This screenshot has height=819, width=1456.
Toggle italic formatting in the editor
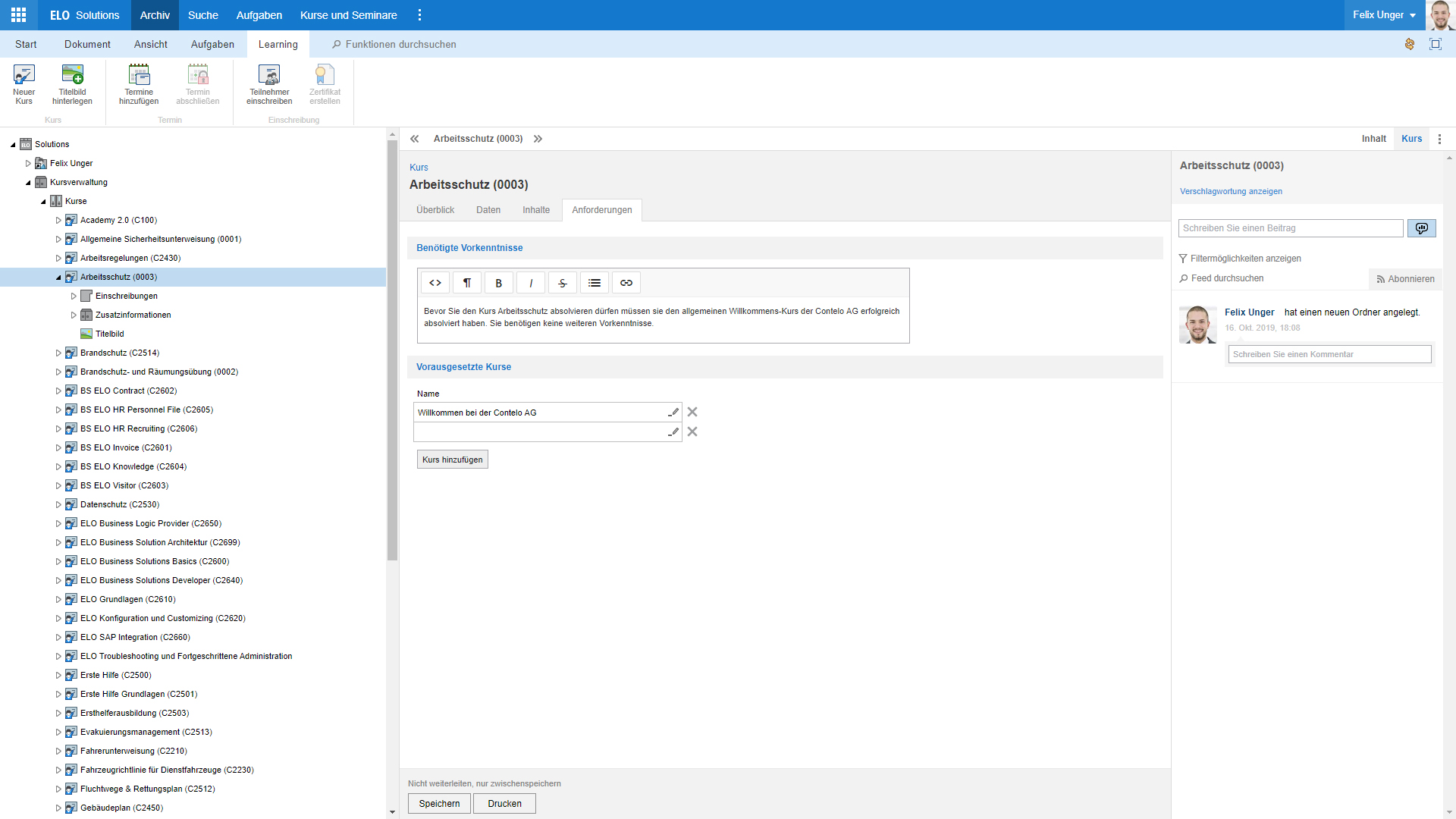tap(530, 283)
